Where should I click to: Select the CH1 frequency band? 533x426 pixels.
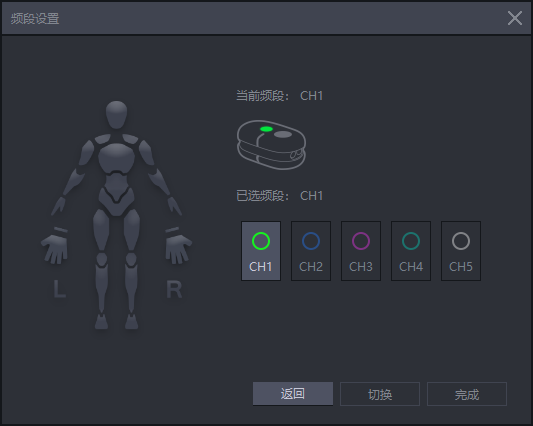[261, 251]
